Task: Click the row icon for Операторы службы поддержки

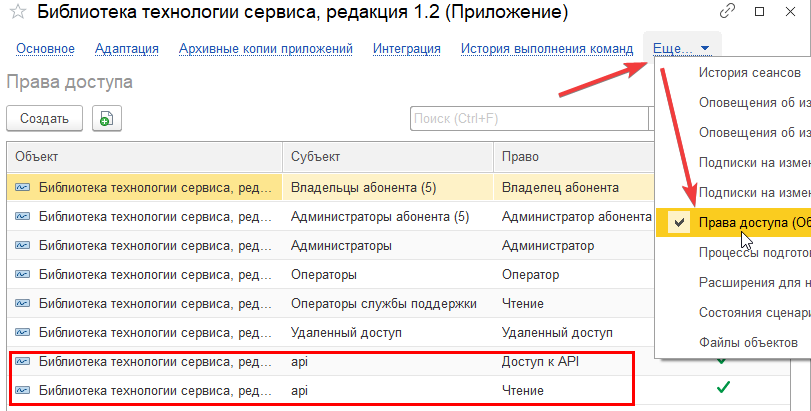Action: (x=22, y=303)
